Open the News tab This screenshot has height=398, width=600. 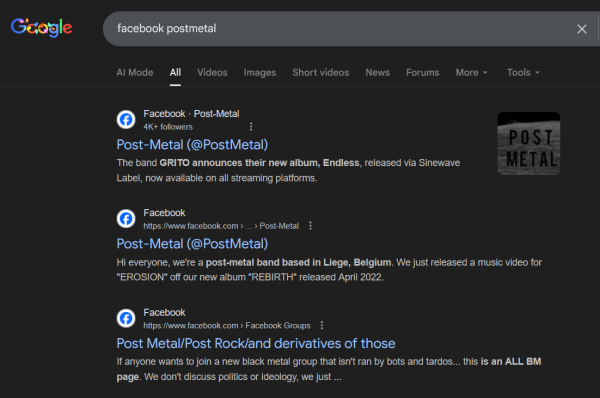(378, 72)
